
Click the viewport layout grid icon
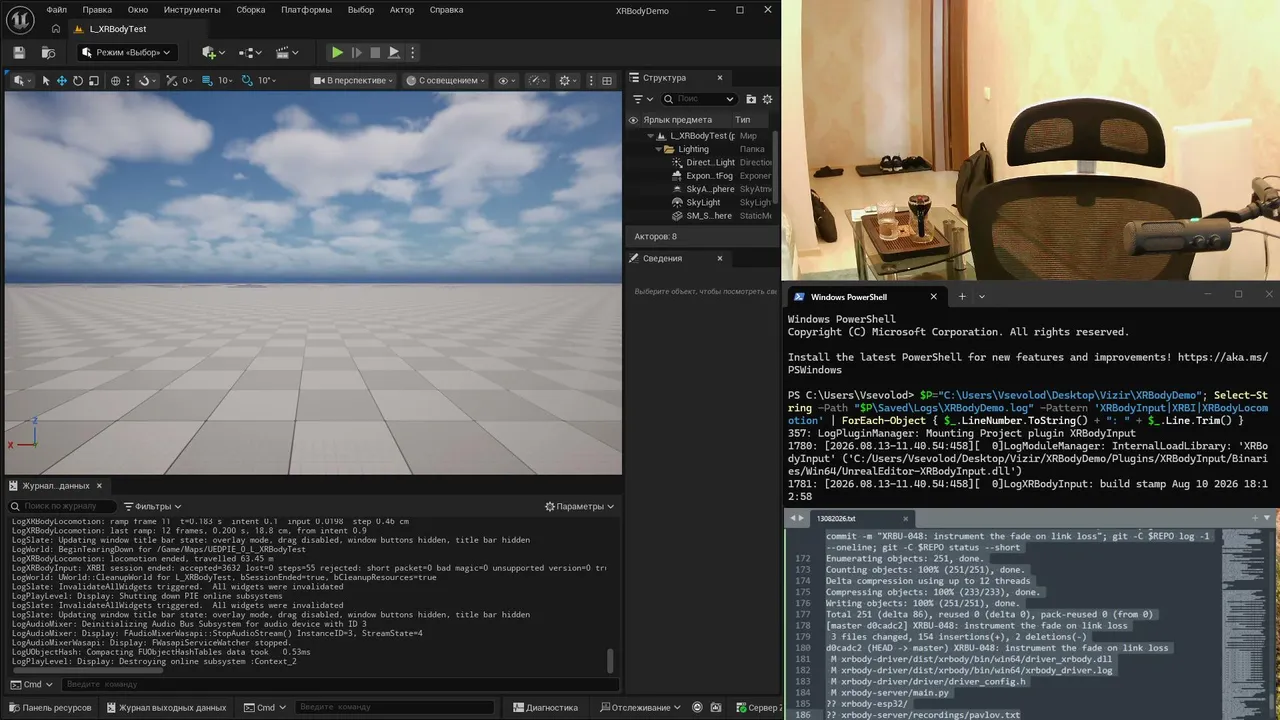click(x=606, y=80)
